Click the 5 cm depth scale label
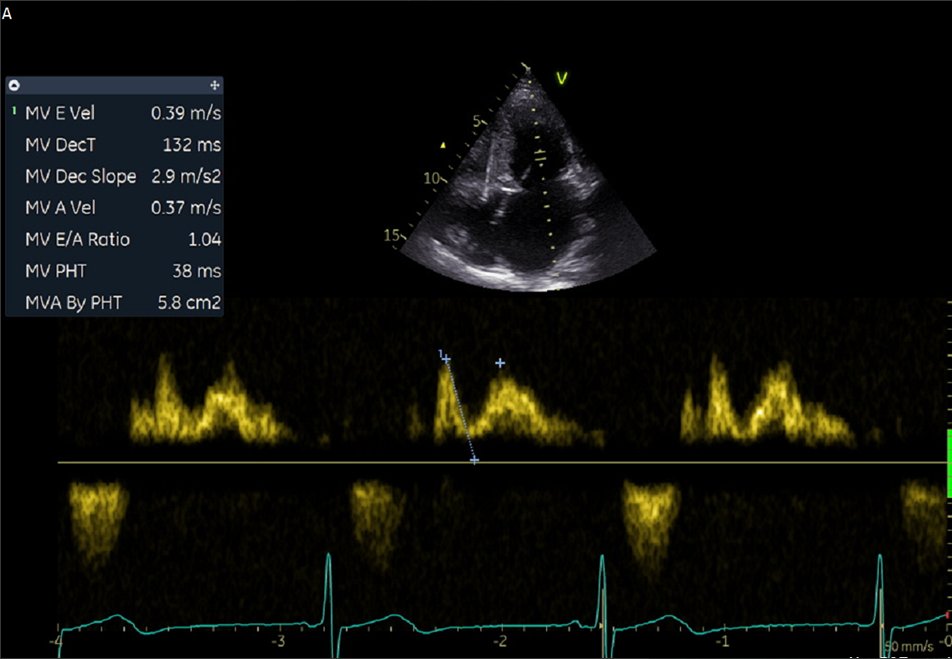The image size is (952, 659). tap(477, 121)
